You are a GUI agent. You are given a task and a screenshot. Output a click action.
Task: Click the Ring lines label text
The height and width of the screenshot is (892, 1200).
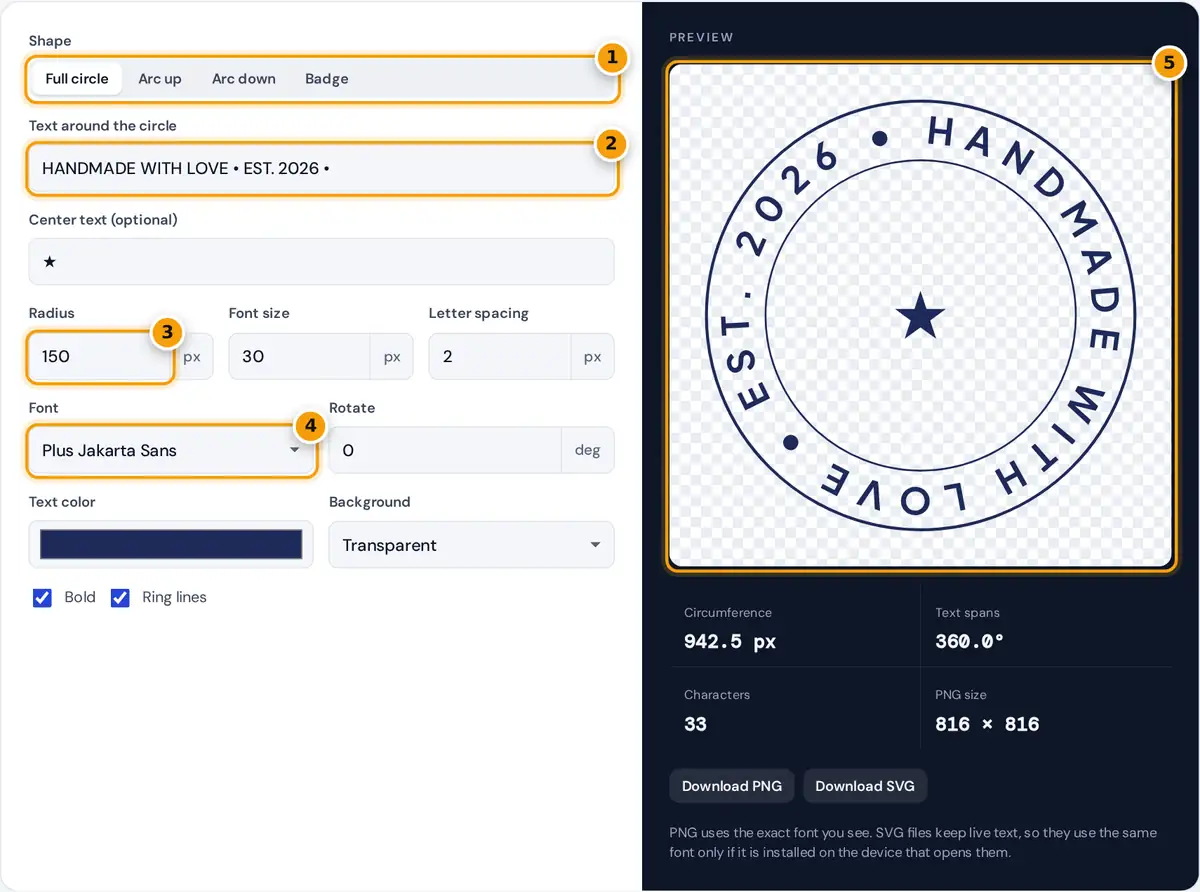pyautogui.click(x=174, y=597)
